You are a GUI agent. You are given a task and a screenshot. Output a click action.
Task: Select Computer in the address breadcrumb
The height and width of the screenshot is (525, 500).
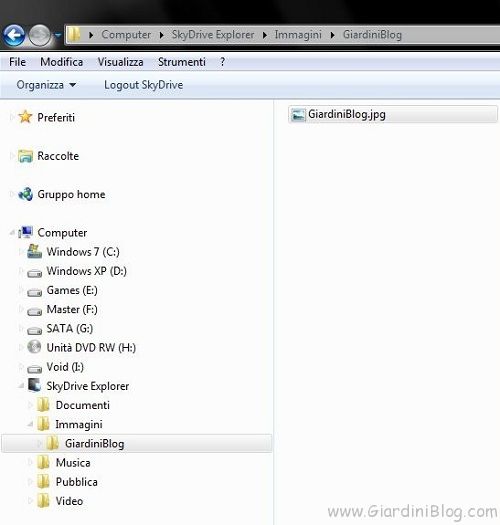126,34
